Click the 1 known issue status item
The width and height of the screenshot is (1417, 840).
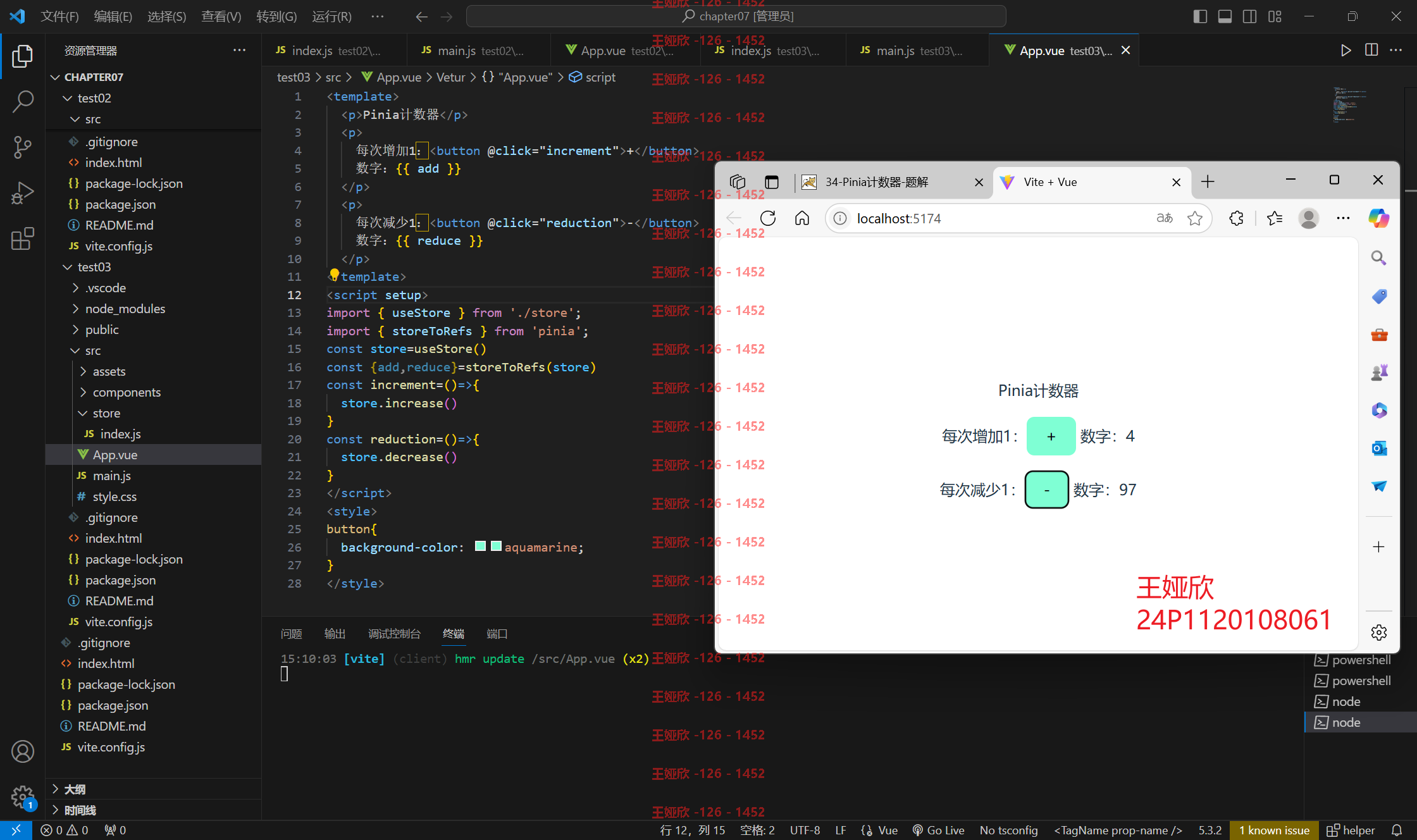pyautogui.click(x=1274, y=830)
